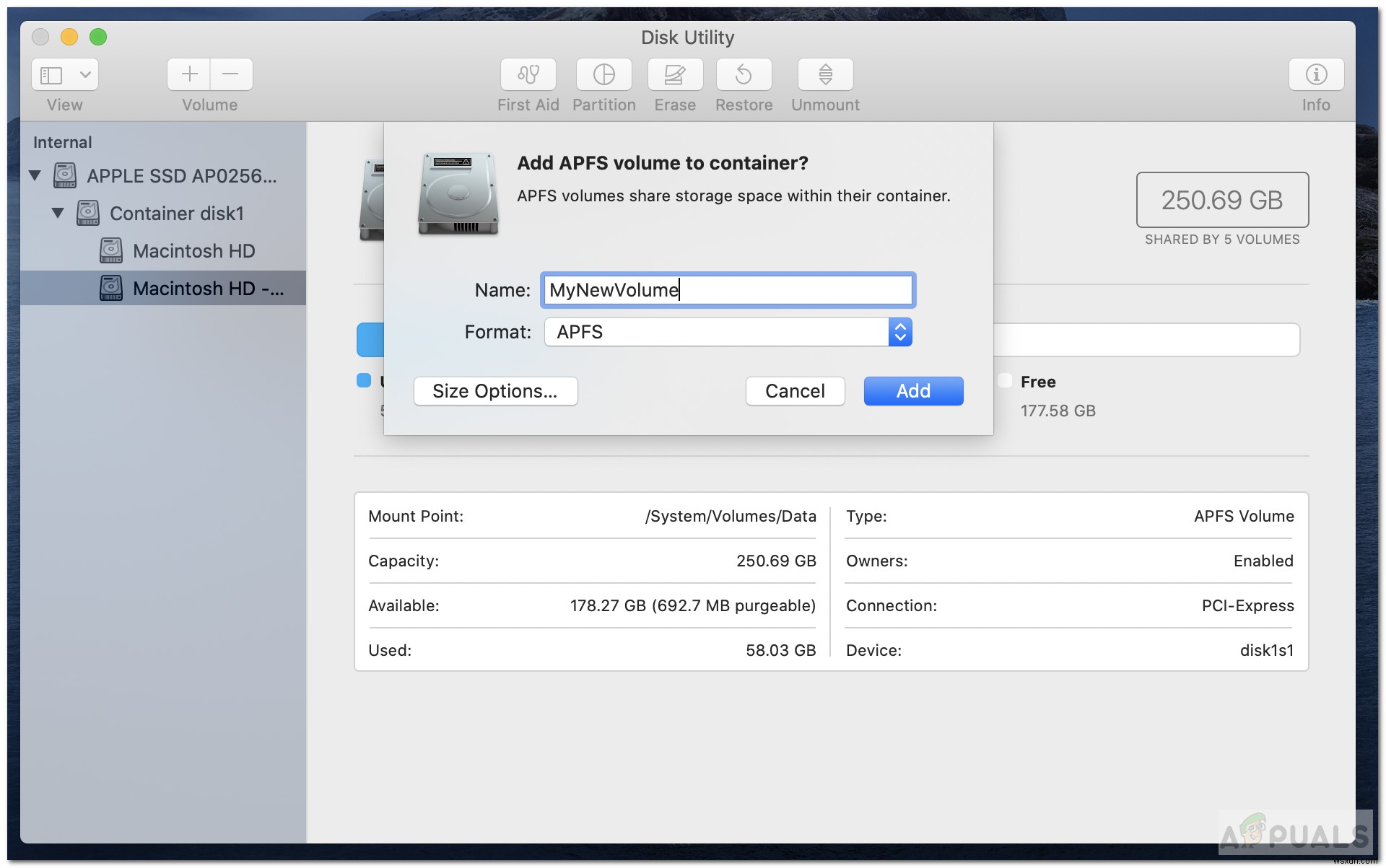
Task: Select the Restore tool icon
Action: pos(746,75)
